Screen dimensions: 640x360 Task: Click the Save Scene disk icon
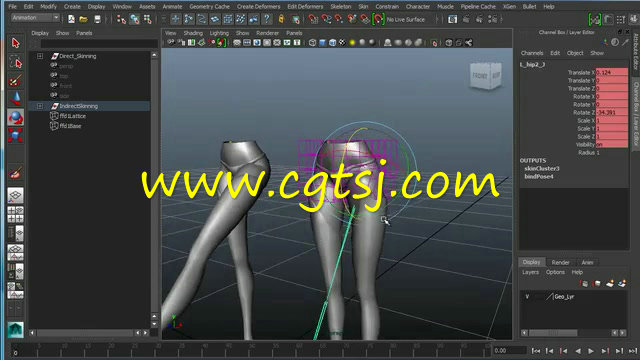(x=97, y=19)
